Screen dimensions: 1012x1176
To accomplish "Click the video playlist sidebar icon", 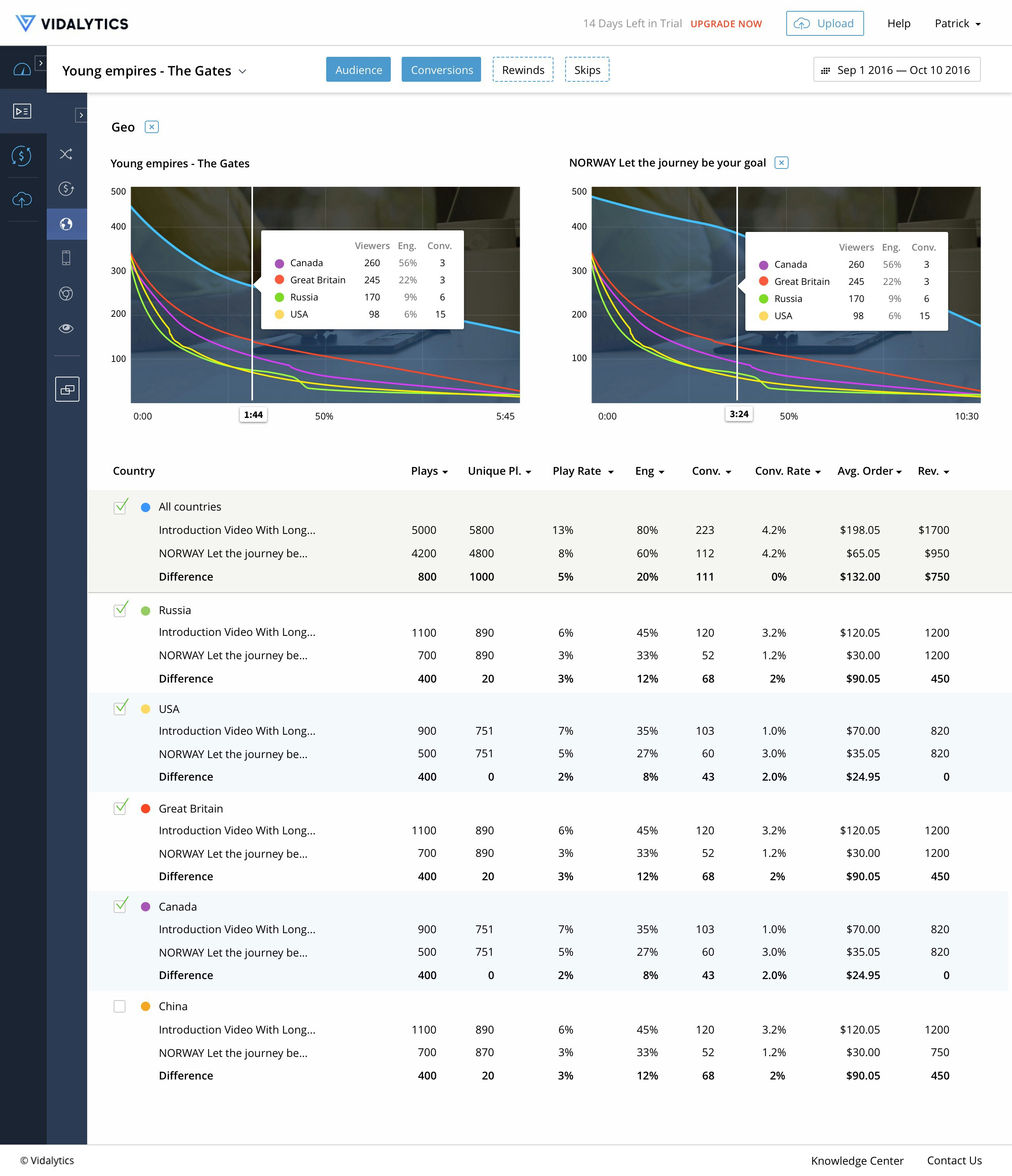I will tap(22, 111).
